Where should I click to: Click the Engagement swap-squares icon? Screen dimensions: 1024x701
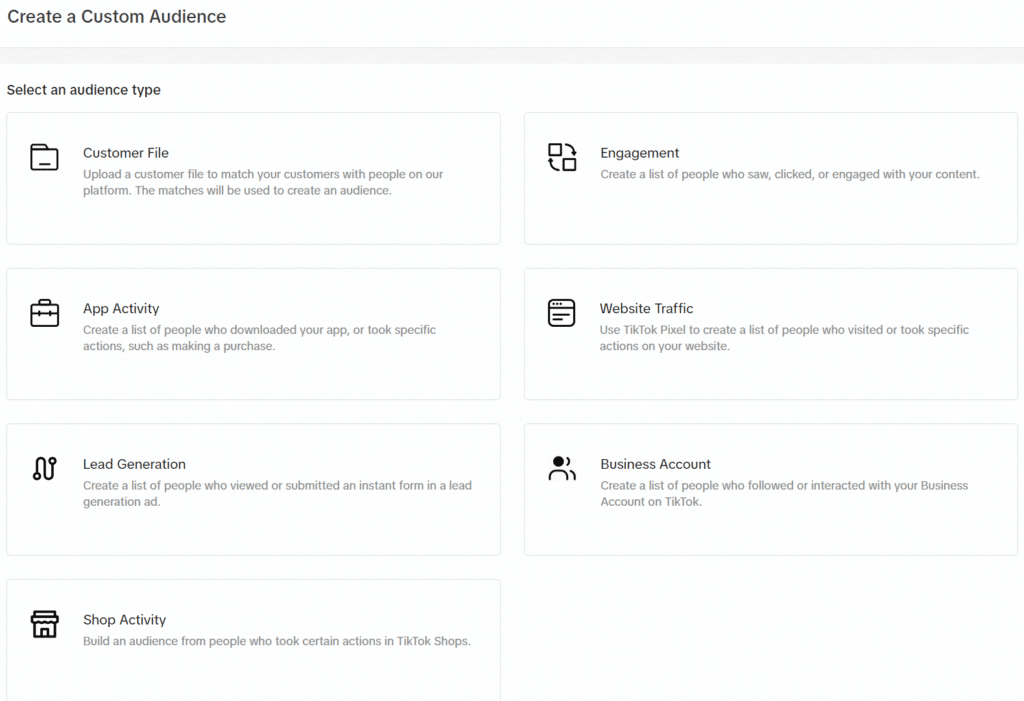tap(562, 157)
